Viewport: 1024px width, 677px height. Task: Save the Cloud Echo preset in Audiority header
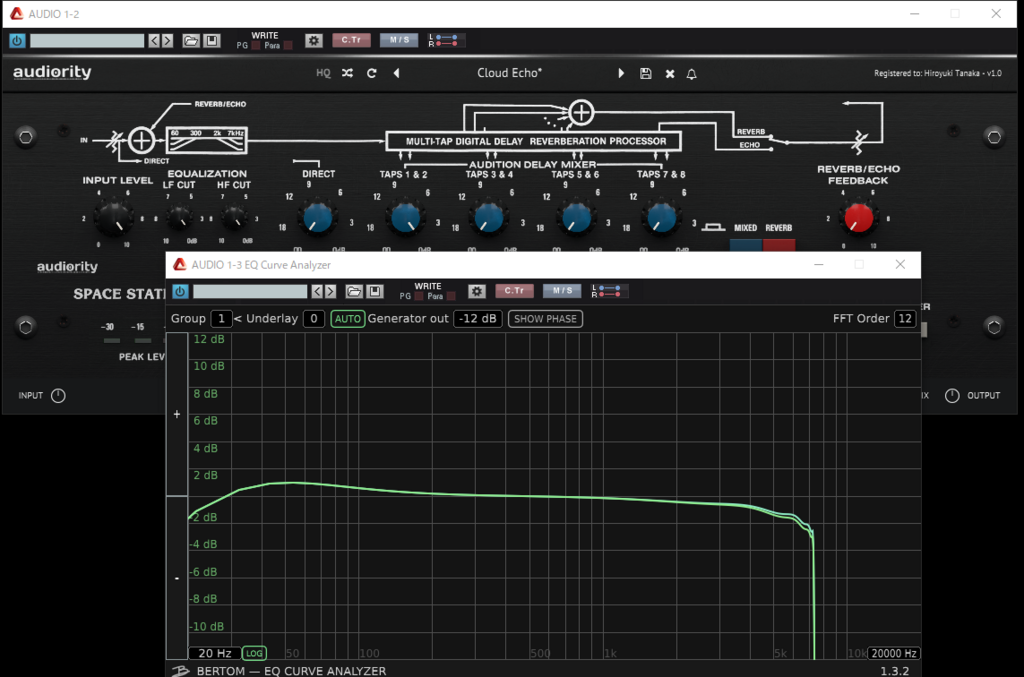646,73
